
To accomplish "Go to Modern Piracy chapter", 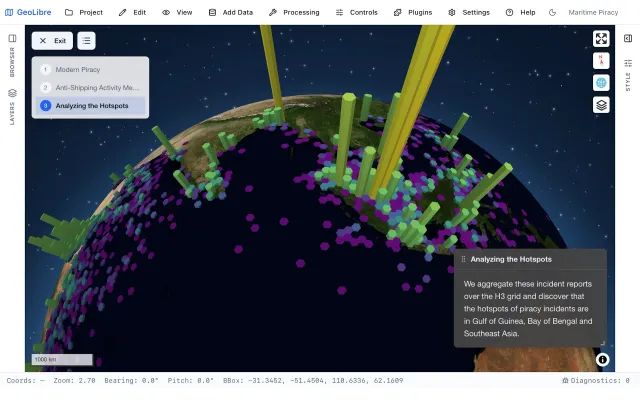I will pyautogui.click(x=90, y=69).
